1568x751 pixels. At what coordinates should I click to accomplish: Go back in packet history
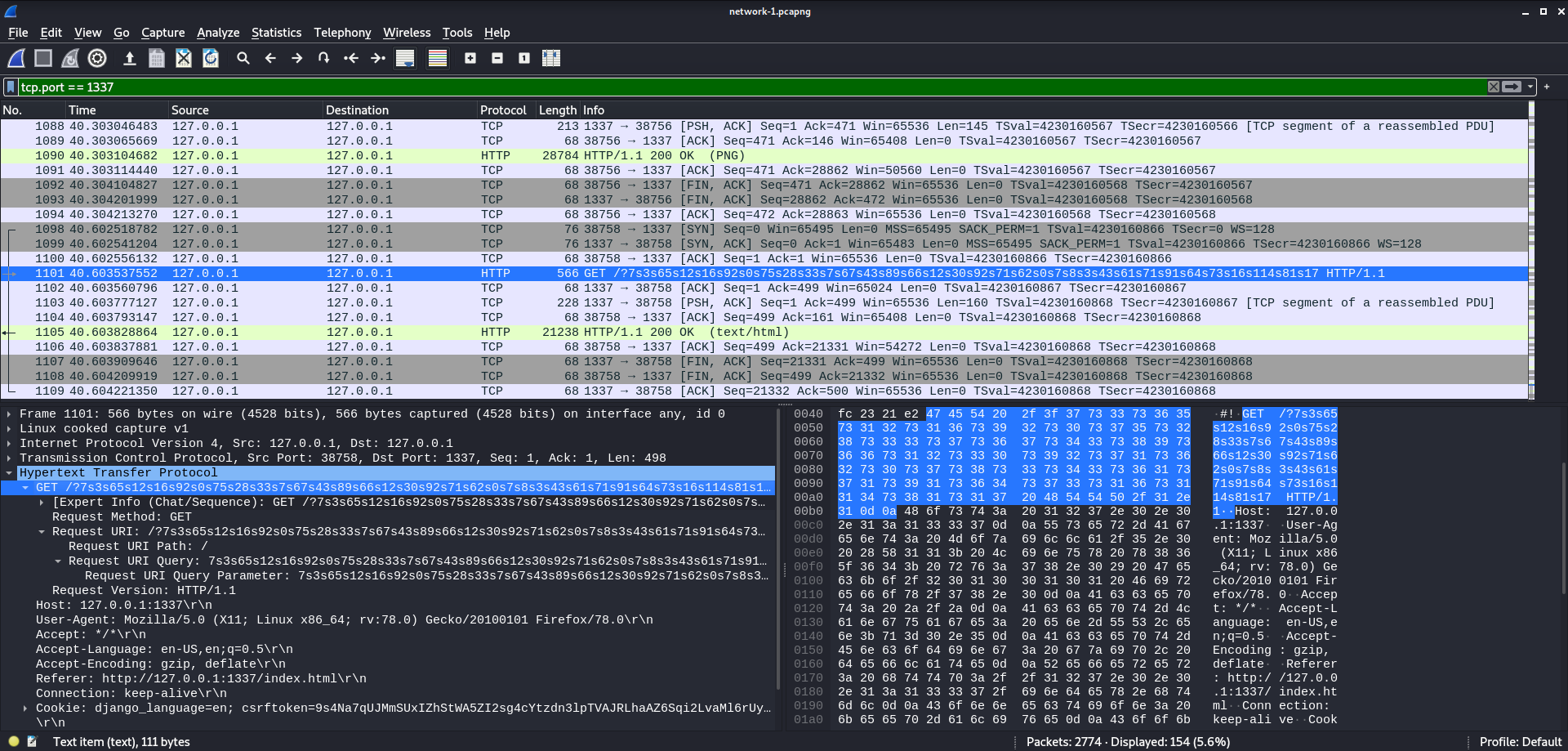click(x=270, y=58)
